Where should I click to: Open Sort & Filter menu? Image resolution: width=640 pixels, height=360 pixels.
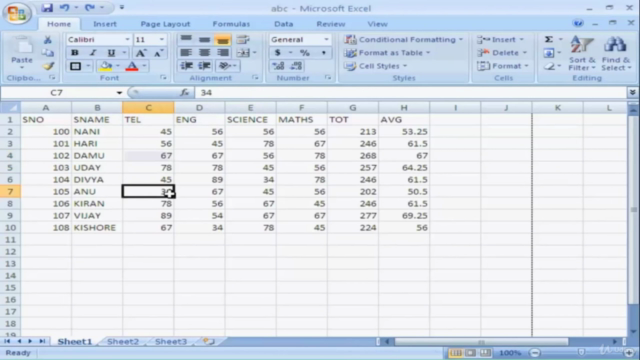(x=582, y=53)
